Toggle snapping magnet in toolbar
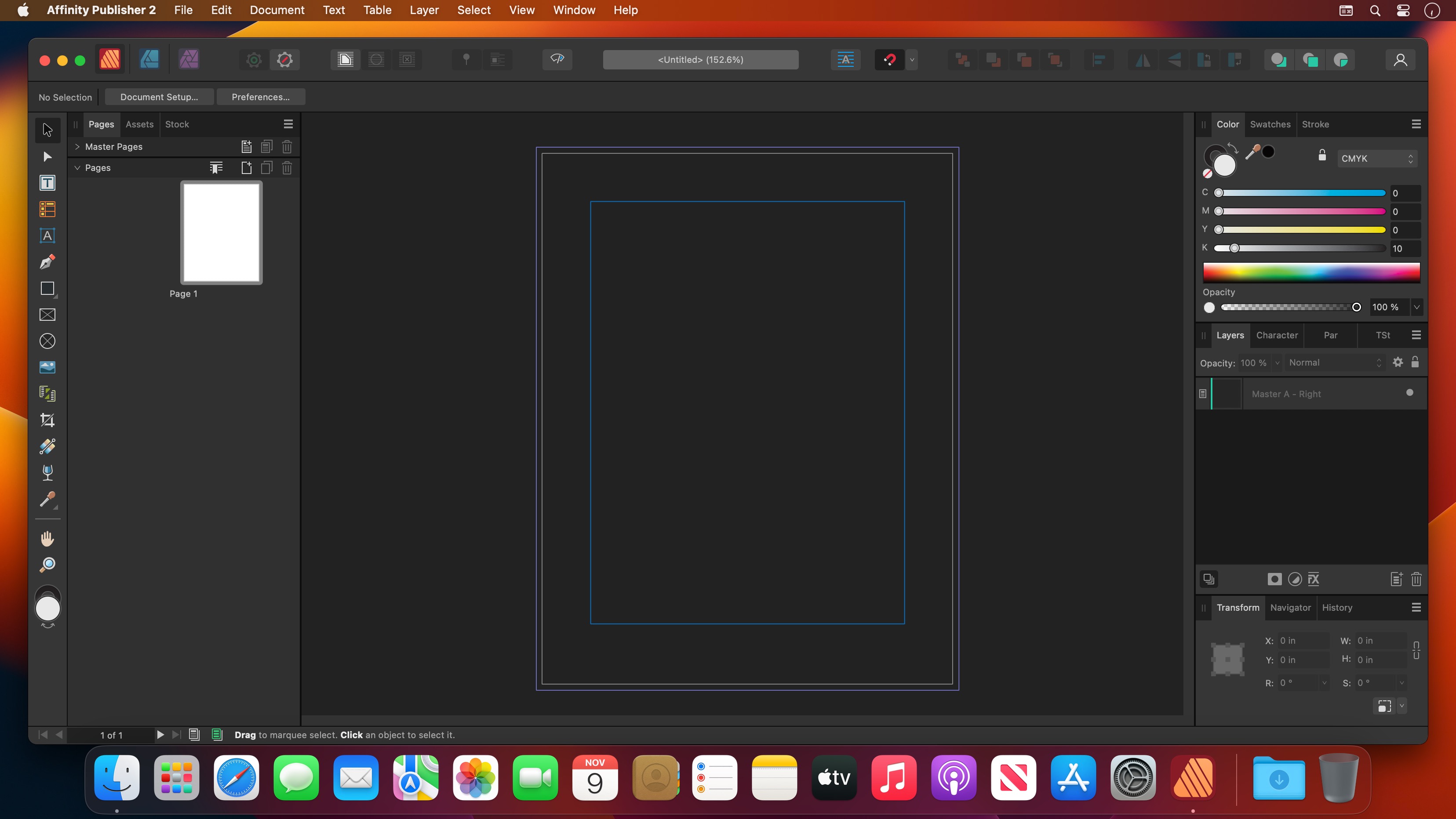The width and height of the screenshot is (1456, 819). tap(889, 59)
